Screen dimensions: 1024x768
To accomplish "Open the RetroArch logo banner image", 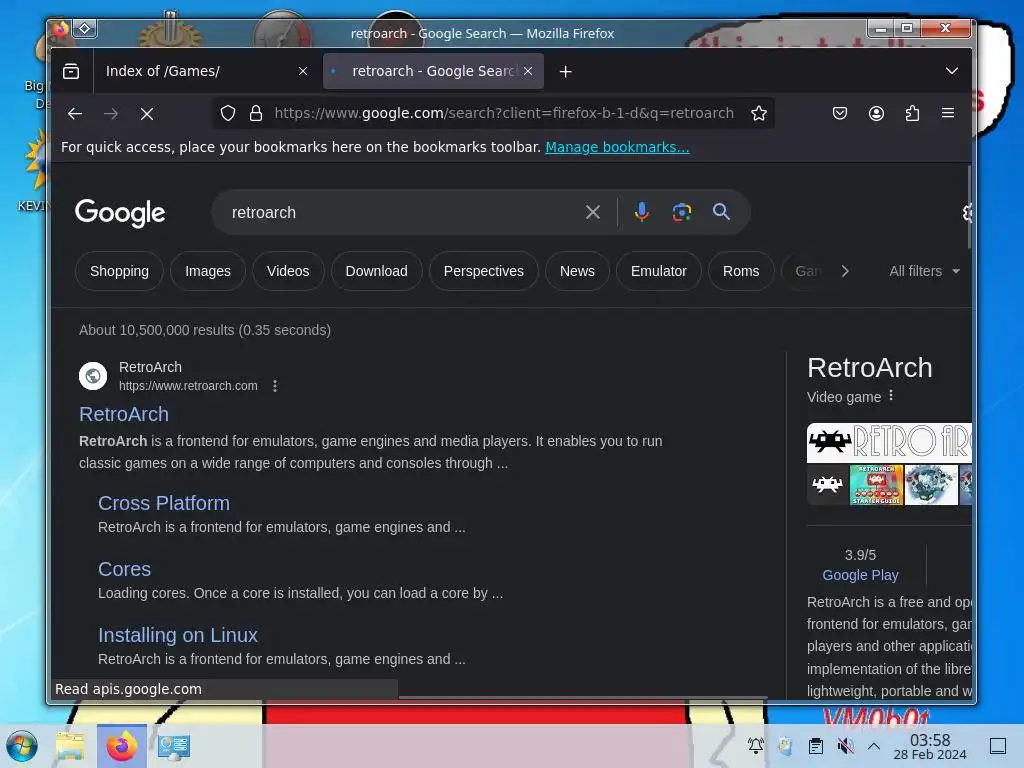I will 889,443.
